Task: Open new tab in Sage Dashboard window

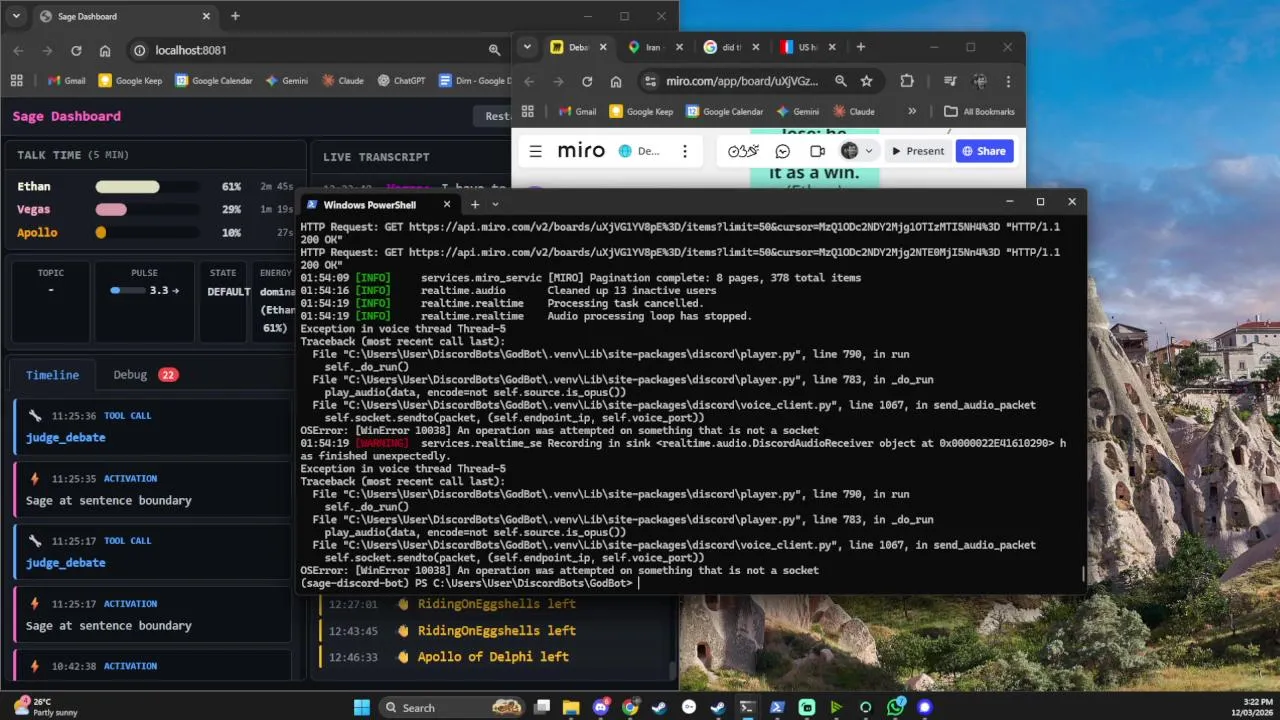Action: (x=235, y=16)
